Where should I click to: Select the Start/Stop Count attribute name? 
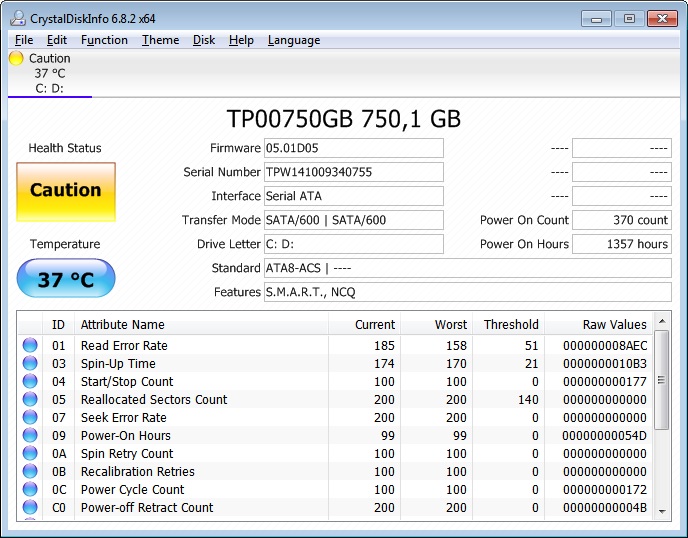[127, 381]
